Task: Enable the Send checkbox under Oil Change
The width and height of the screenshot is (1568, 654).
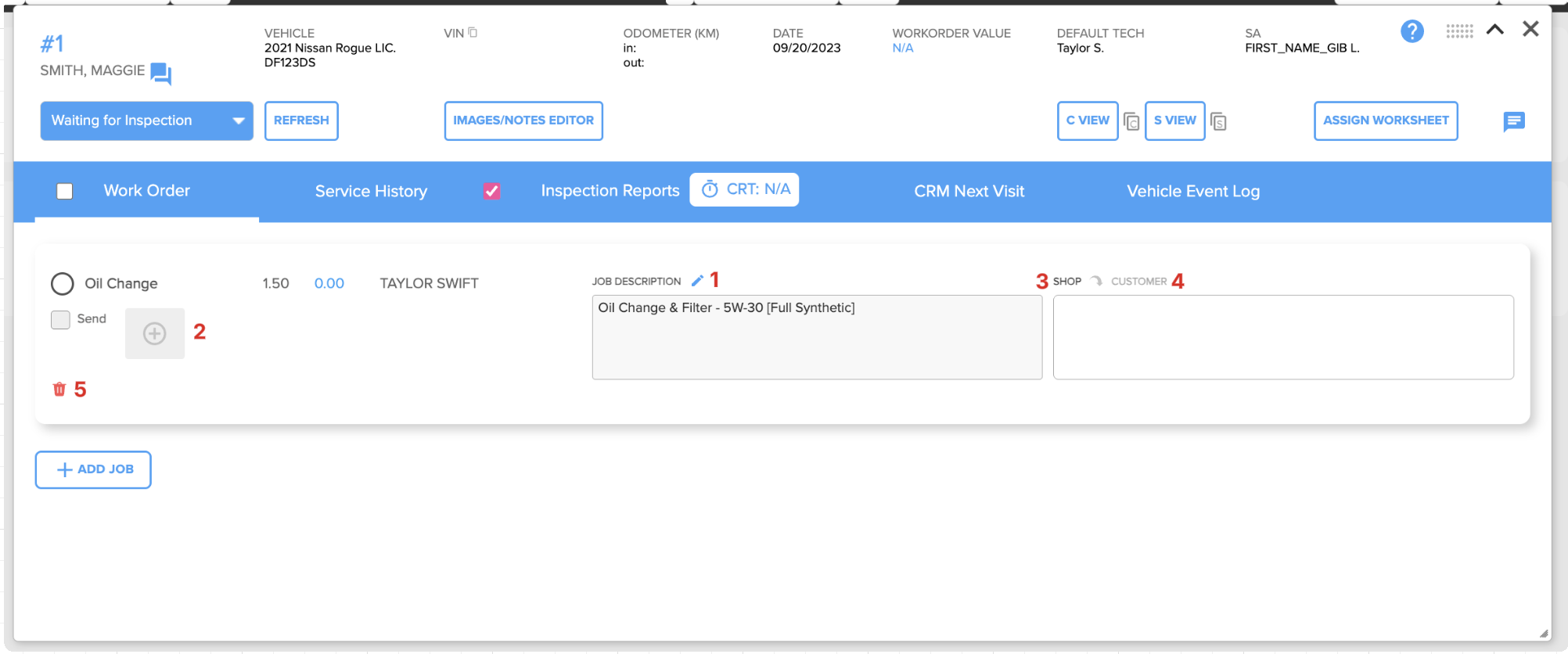Action: (60, 319)
